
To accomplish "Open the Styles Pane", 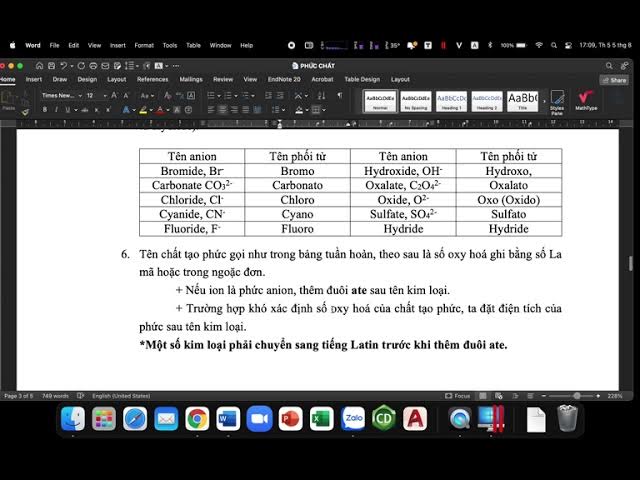I will (557, 102).
